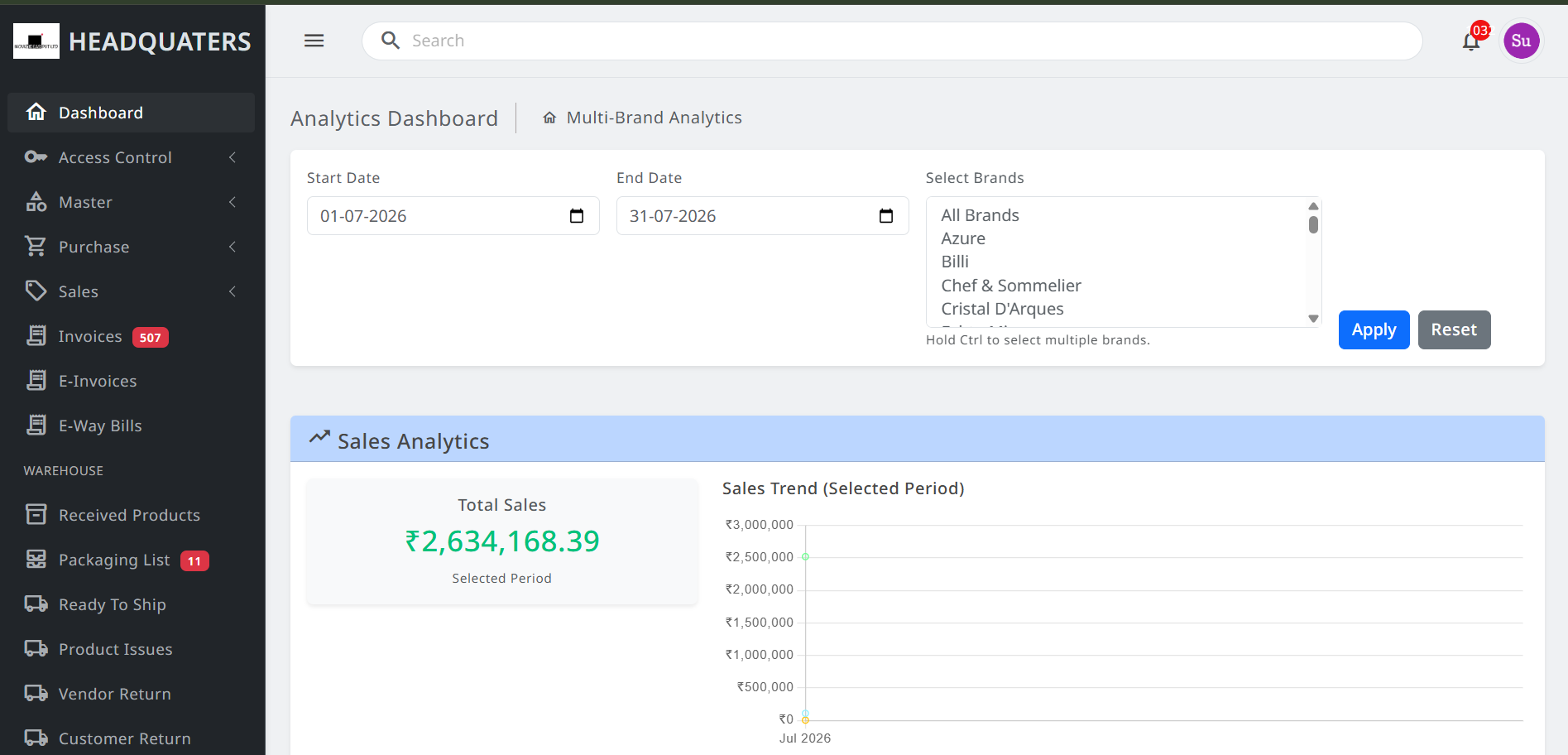Click the Start Date input field
The width and height of the screenshot is (1568, 755).
(x=453, y=216)
